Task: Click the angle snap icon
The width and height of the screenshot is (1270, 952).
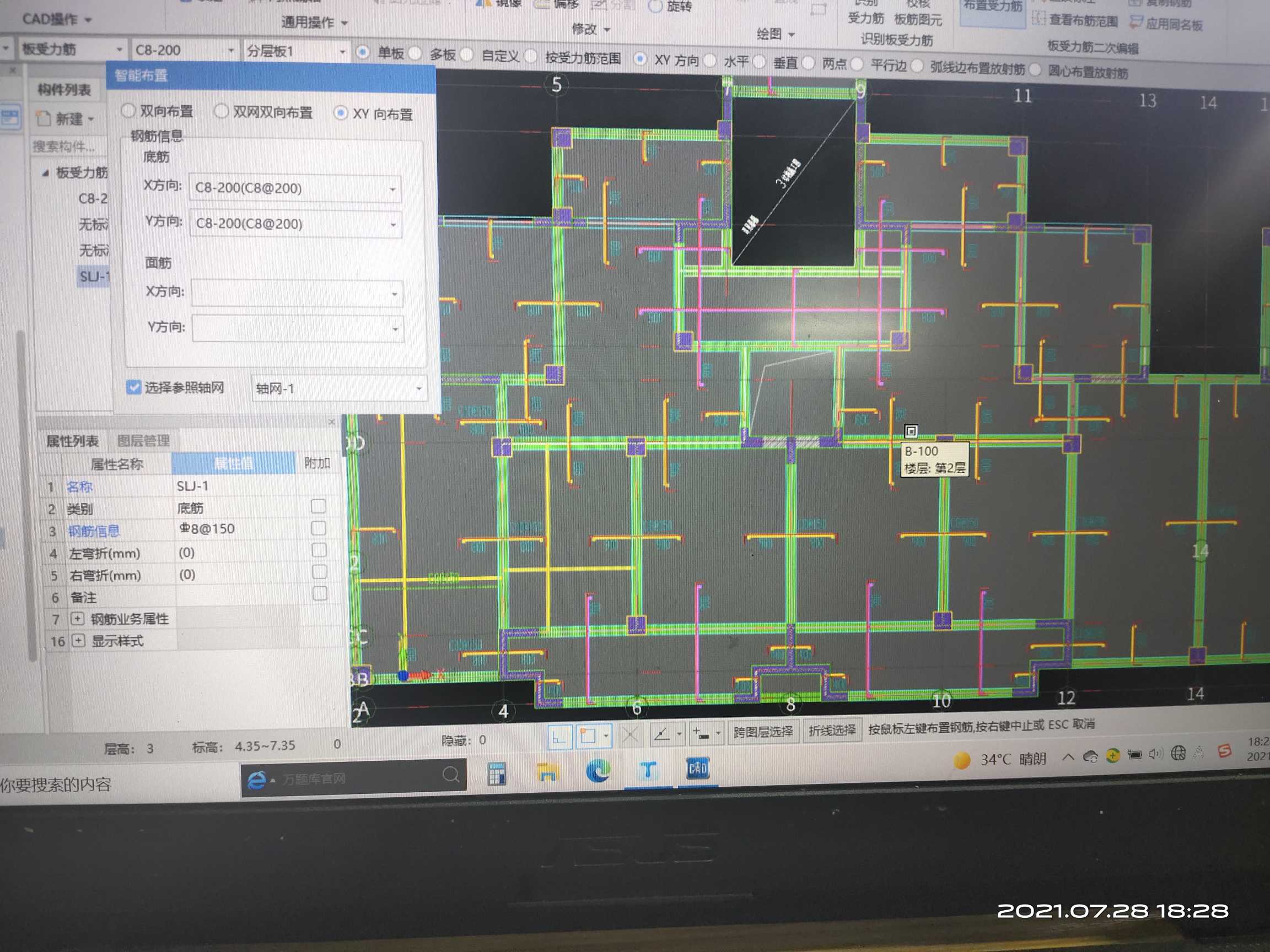Action: coord(662,734)
